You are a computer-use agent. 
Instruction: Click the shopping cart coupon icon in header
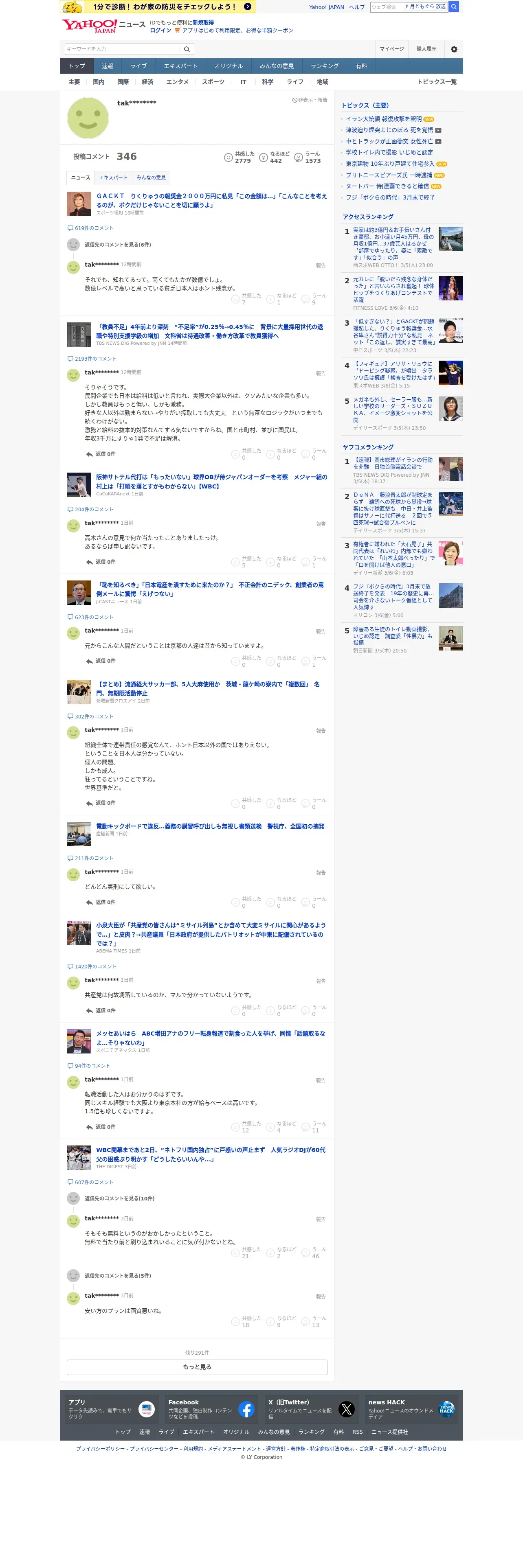177,31
